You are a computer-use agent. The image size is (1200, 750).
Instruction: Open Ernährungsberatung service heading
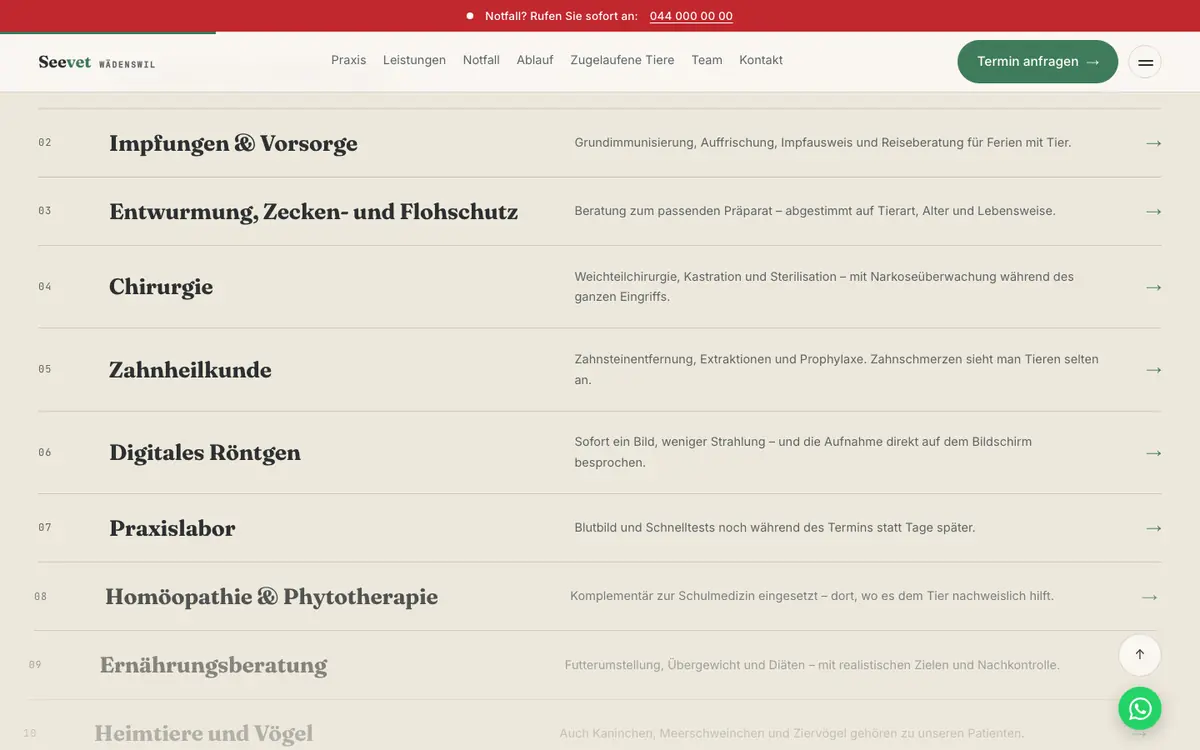click(x=213, y=665)
